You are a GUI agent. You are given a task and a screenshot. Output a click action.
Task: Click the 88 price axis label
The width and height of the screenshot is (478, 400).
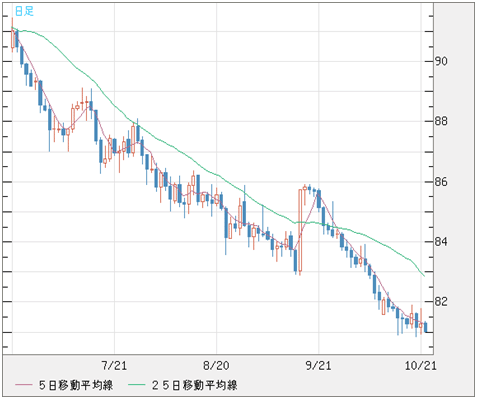tap(441, 121)
